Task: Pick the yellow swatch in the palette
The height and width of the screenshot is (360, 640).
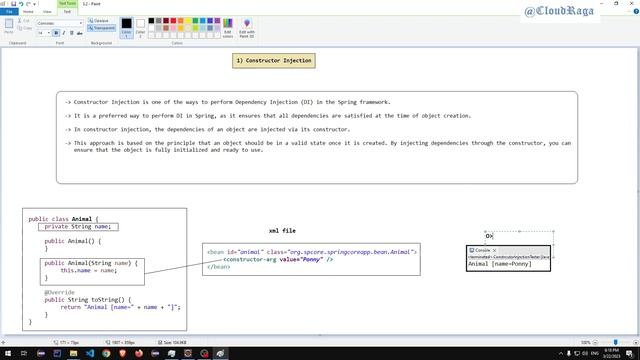Action: [188, 20]
